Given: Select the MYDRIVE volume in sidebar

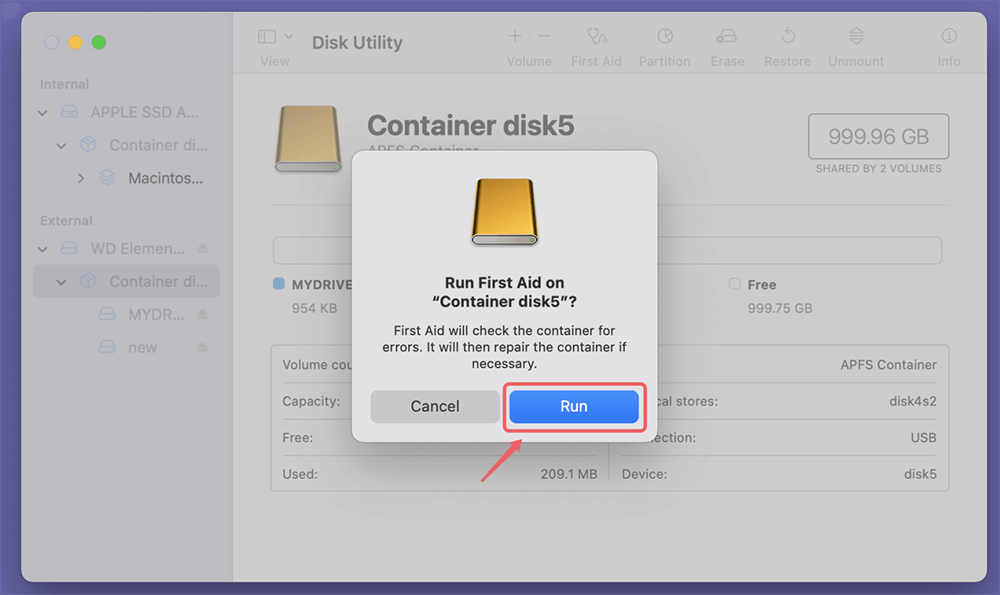Looking at the screenshot, I should click(x=156, y=314).
